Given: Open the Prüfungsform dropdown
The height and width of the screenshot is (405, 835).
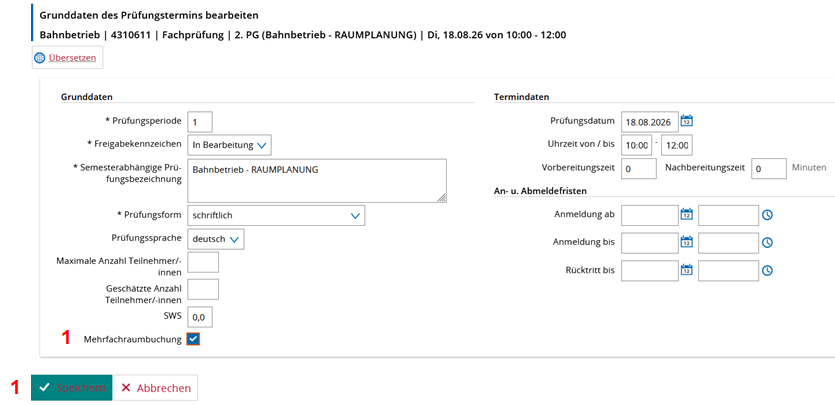Looking at the screenshot, I should pos(276,216).
